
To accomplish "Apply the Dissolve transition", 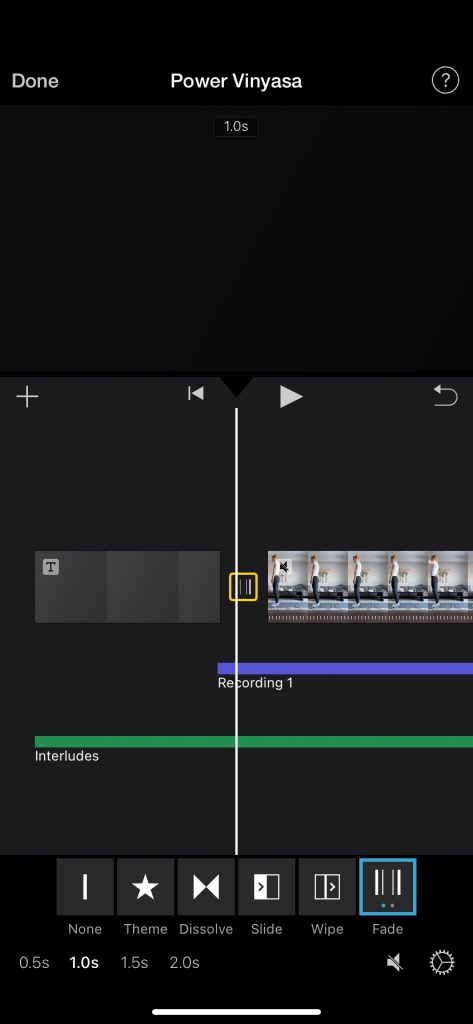I will (x=206, y=886).
